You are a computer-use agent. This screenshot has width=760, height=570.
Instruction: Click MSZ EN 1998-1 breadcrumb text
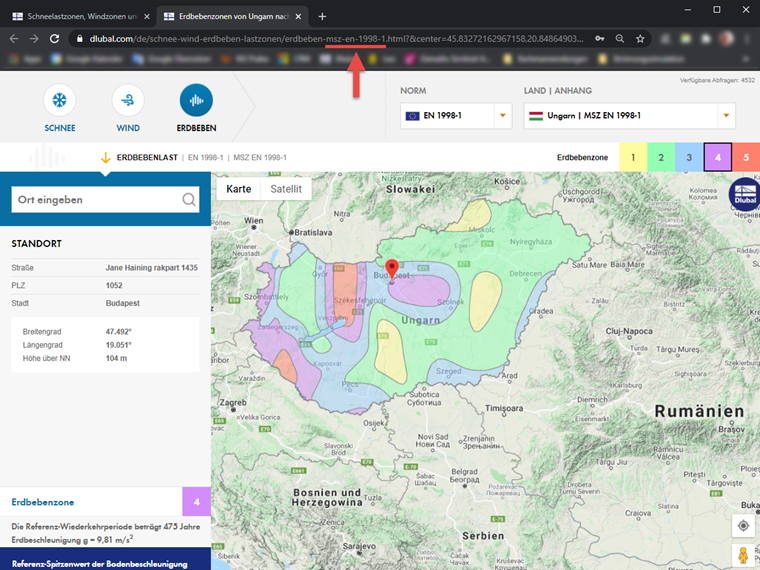coord(260,158)
